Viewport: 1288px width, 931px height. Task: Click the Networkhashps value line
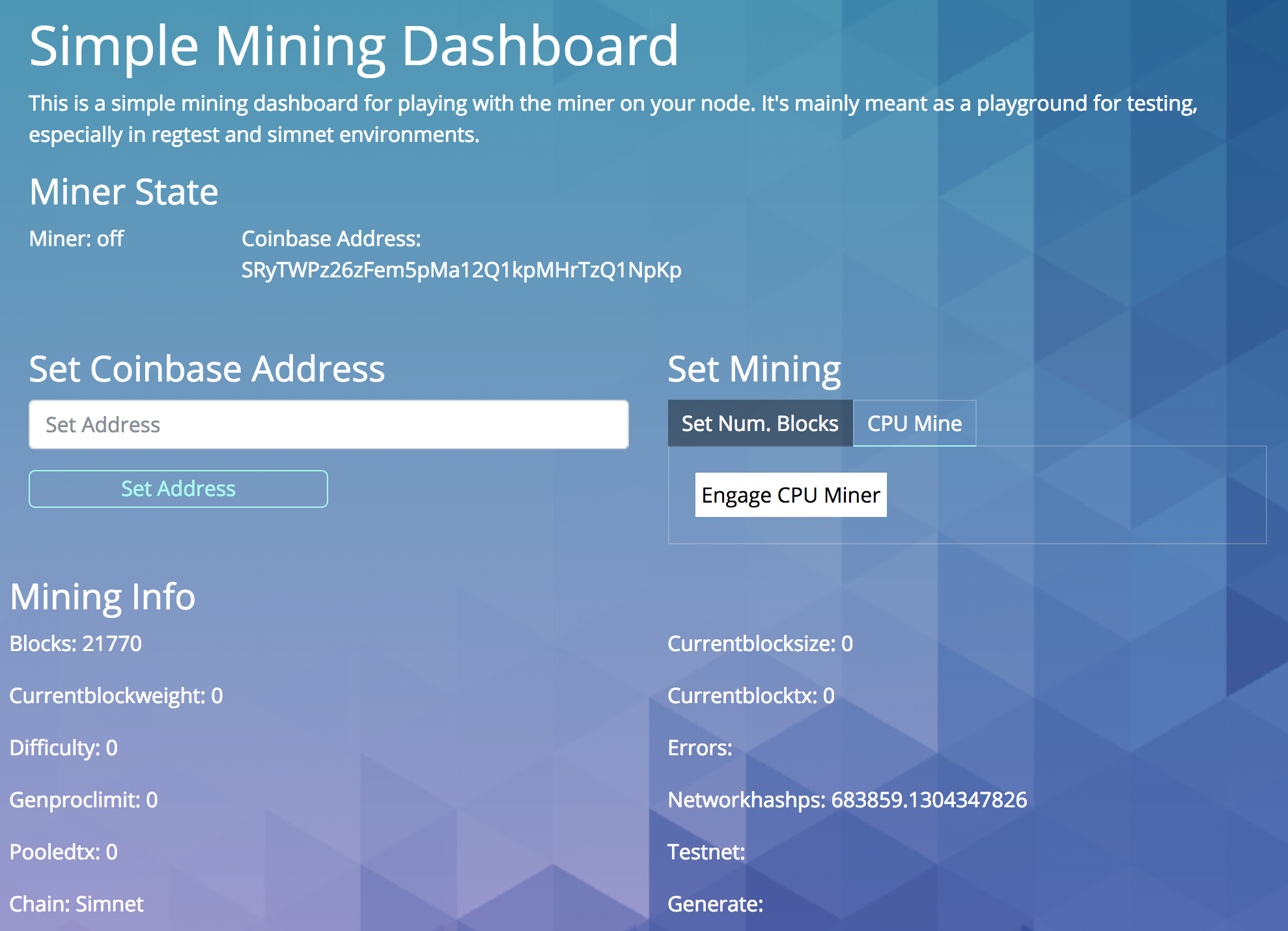click(847, 800)
